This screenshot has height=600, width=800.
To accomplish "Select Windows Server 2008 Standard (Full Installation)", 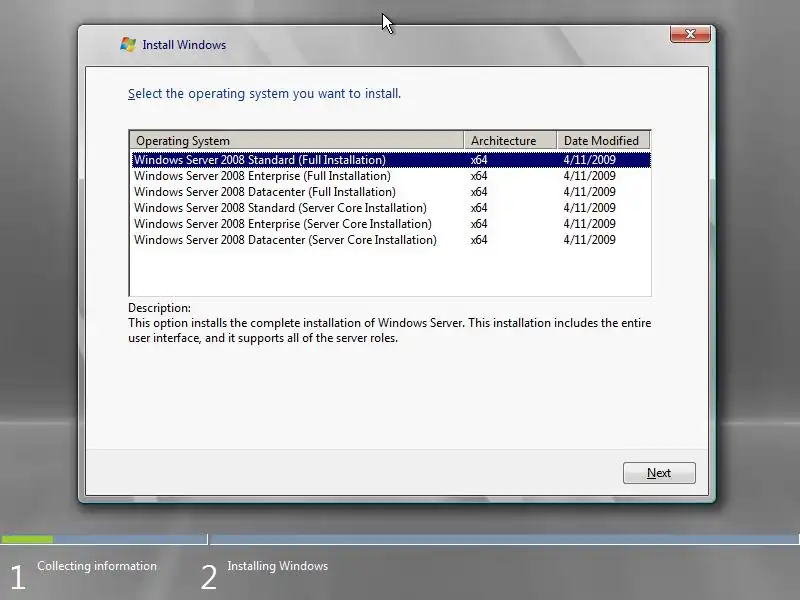I will click(x=391, y=160).
